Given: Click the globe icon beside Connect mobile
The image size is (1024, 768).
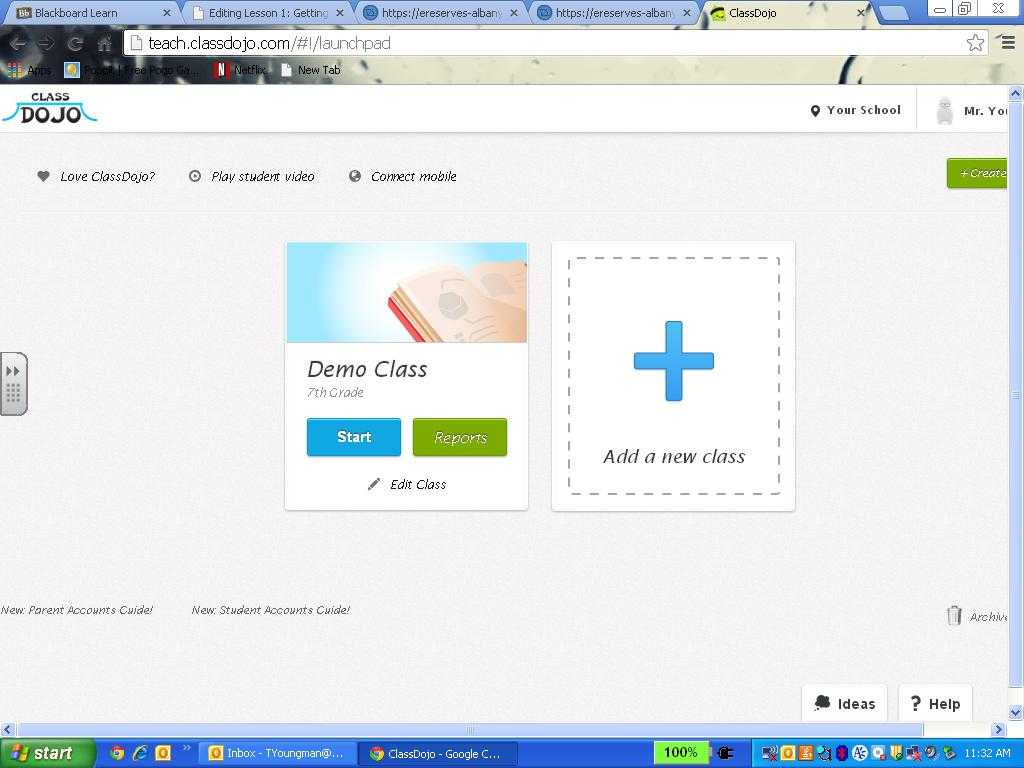Looking at the screenshot, I should (355, 176).
